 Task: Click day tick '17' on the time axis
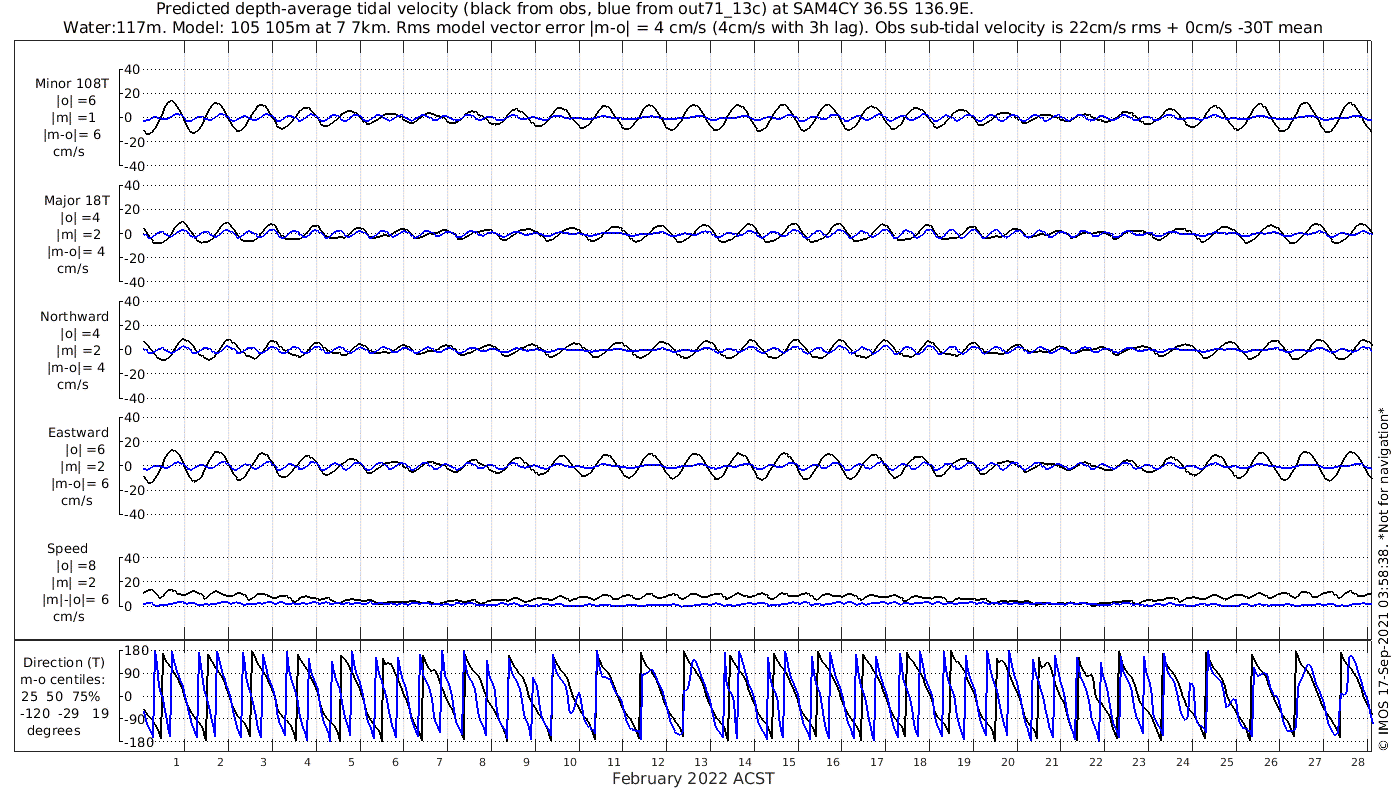(x=876, y=762)
